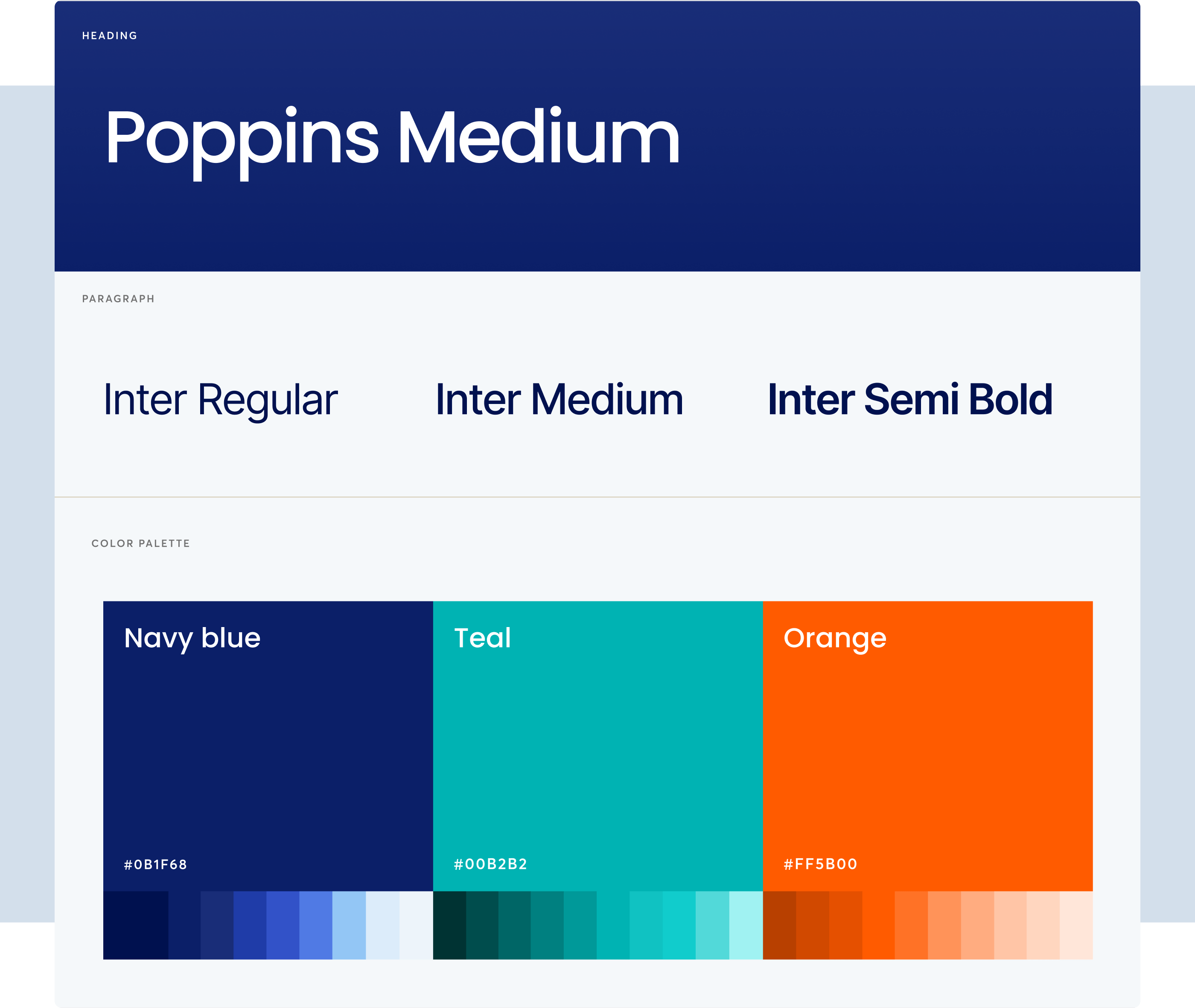Choose the darkest teal shade swatch
The width and height of the screenshot is (1195, 1008).
point(449,925)
